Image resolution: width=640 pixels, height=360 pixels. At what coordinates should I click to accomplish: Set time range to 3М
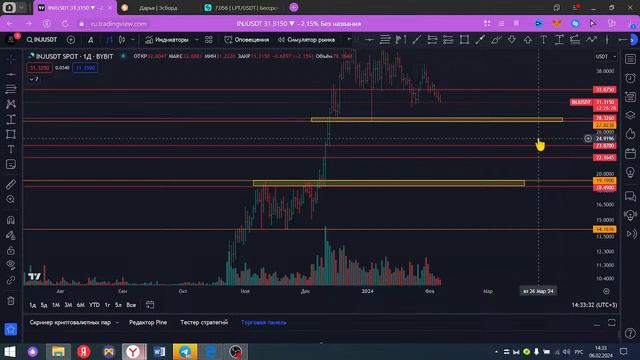click(x=68, y=305)
